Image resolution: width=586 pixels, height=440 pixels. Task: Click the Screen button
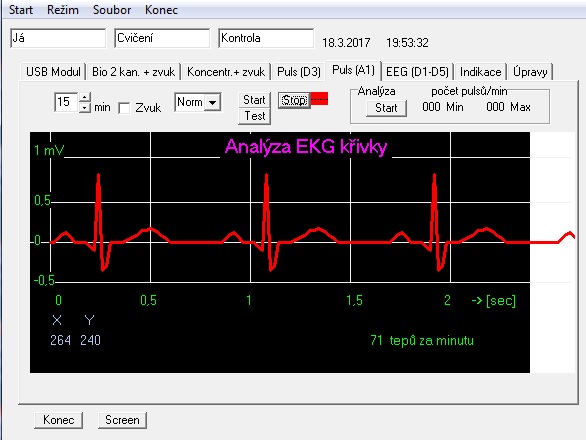pos(122,420)
